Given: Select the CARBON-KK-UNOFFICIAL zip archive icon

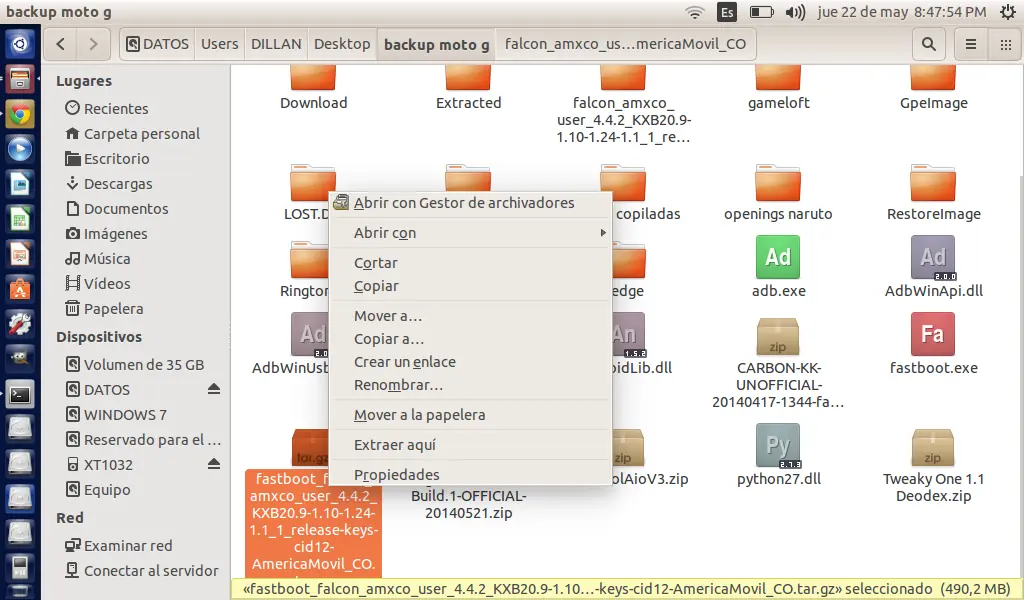Looking at the screenshot, I should (778, 336).
